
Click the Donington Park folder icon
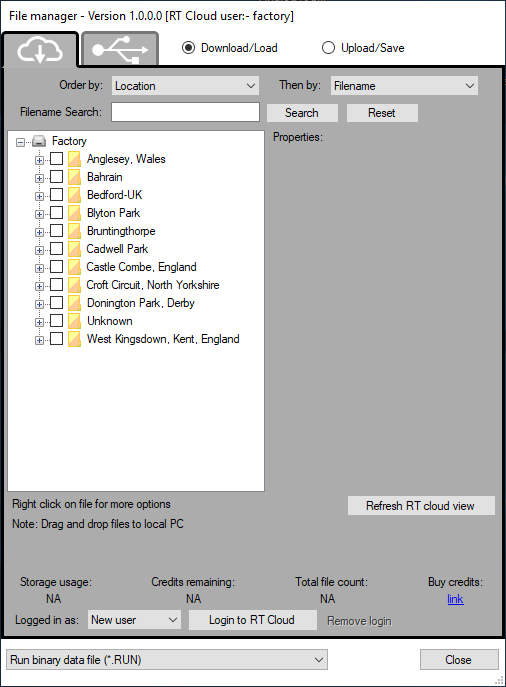point(74,303)
